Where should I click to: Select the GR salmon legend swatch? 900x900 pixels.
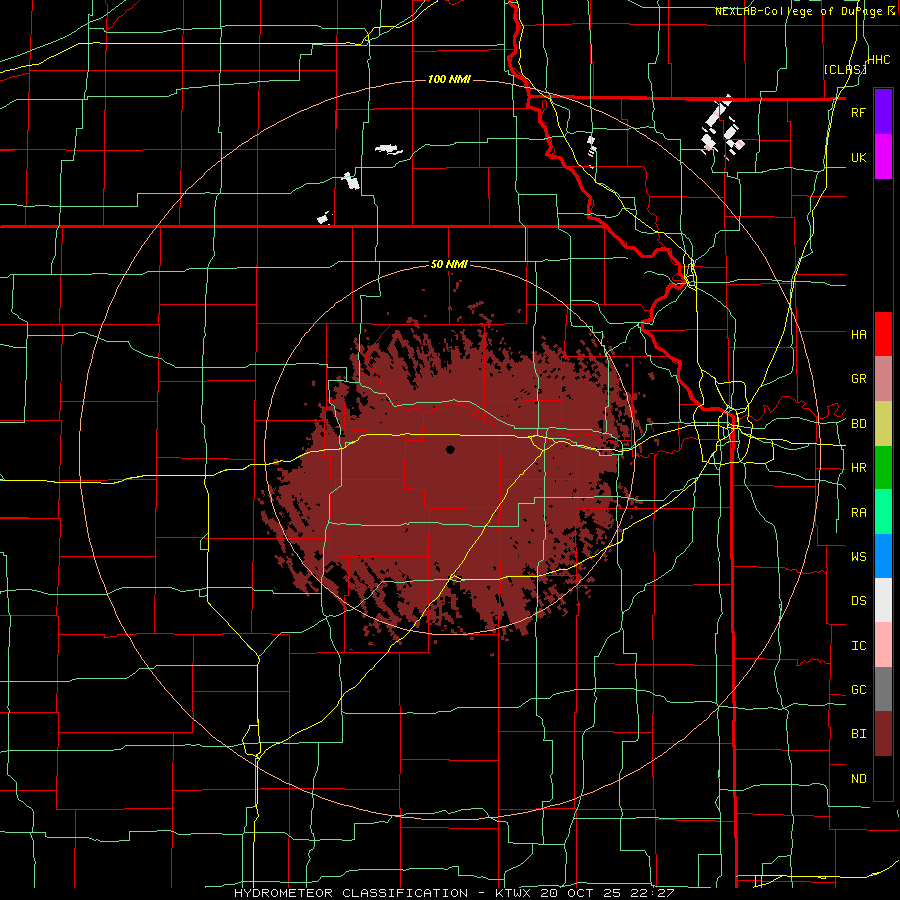[883, 379]
